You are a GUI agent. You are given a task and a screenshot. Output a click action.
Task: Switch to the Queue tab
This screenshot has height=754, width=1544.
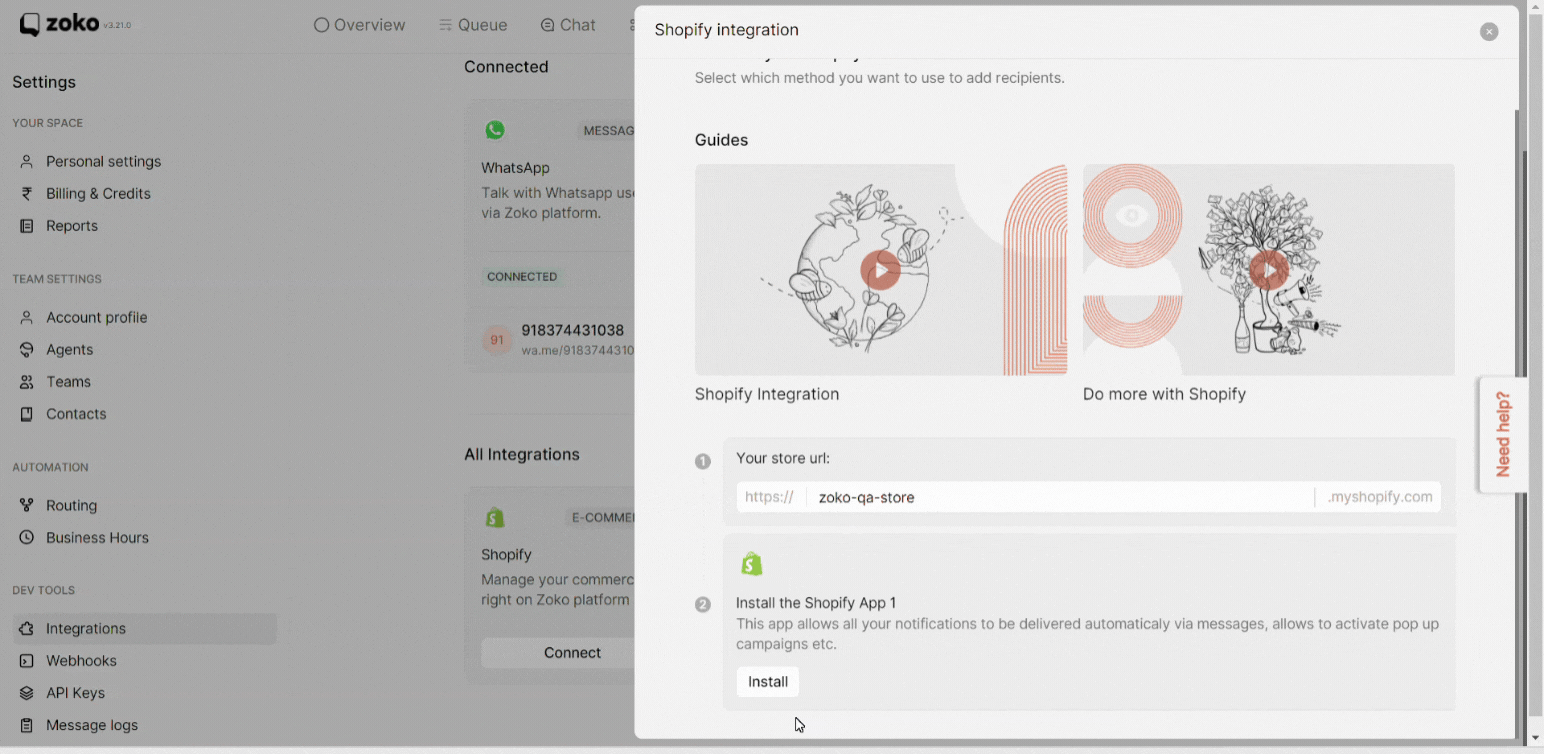[x=473, y=25]
